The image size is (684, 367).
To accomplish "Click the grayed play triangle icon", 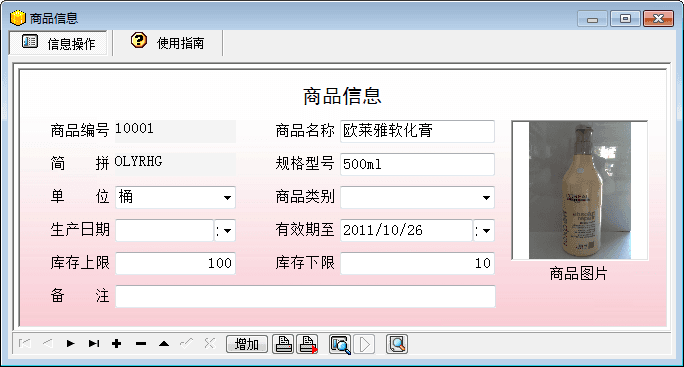I will 365,344.
